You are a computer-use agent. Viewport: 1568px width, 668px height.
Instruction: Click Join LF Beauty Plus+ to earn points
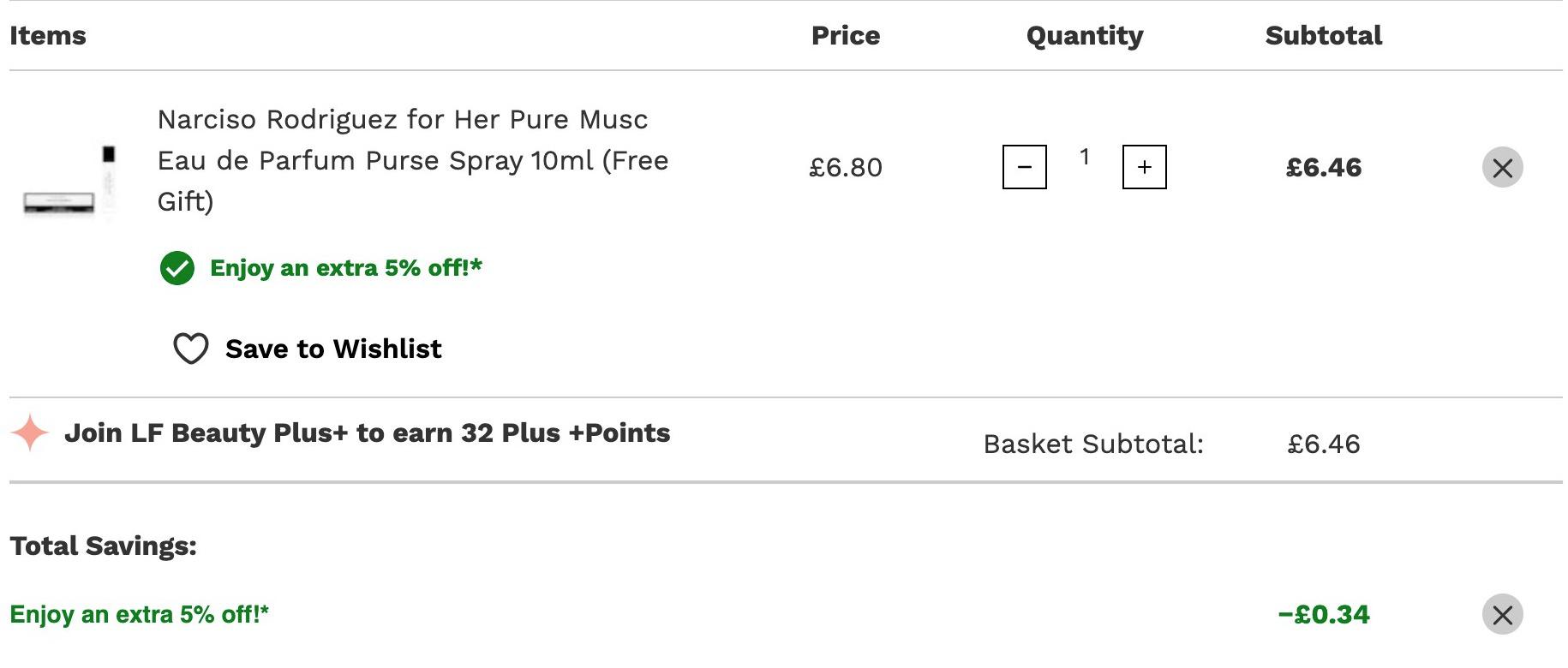[367, 432]
